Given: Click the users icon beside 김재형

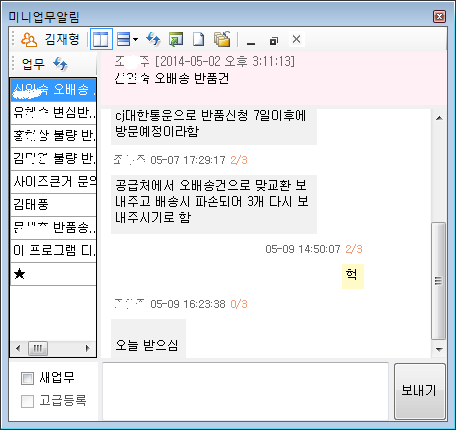Looking at the screenshot, I should coord(29,40).
